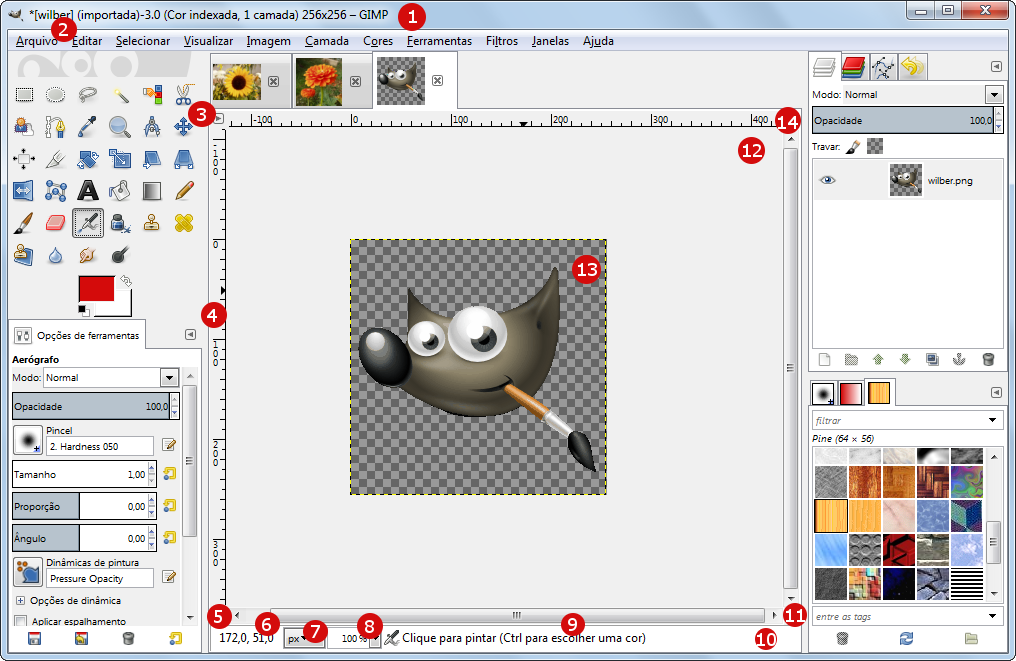This screenshot has width=1016, height=661.
Task: Click the red foreground color swatch
Action: [96, 291]
